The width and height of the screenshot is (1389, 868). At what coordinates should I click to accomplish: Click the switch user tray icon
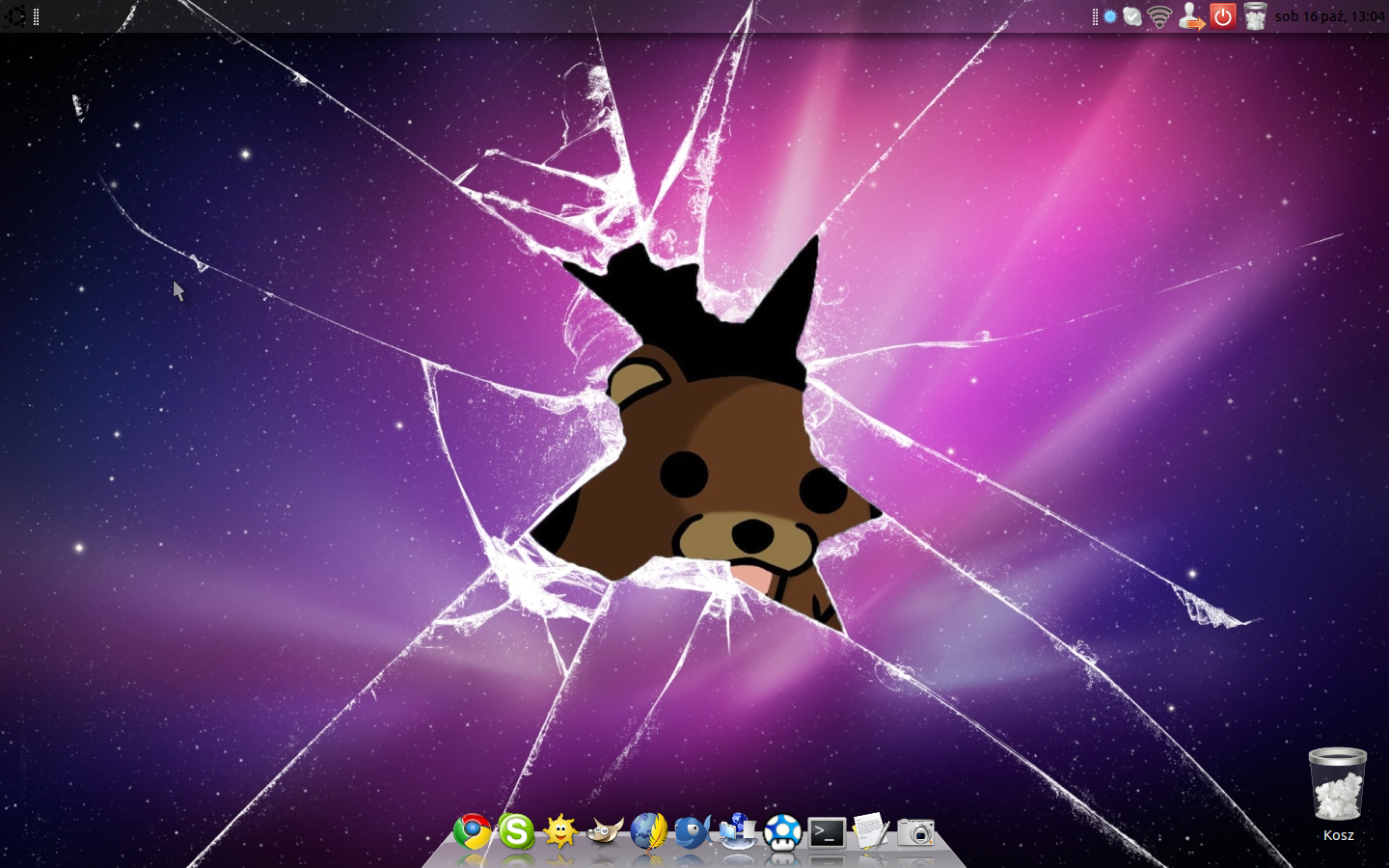point(1192,16)
